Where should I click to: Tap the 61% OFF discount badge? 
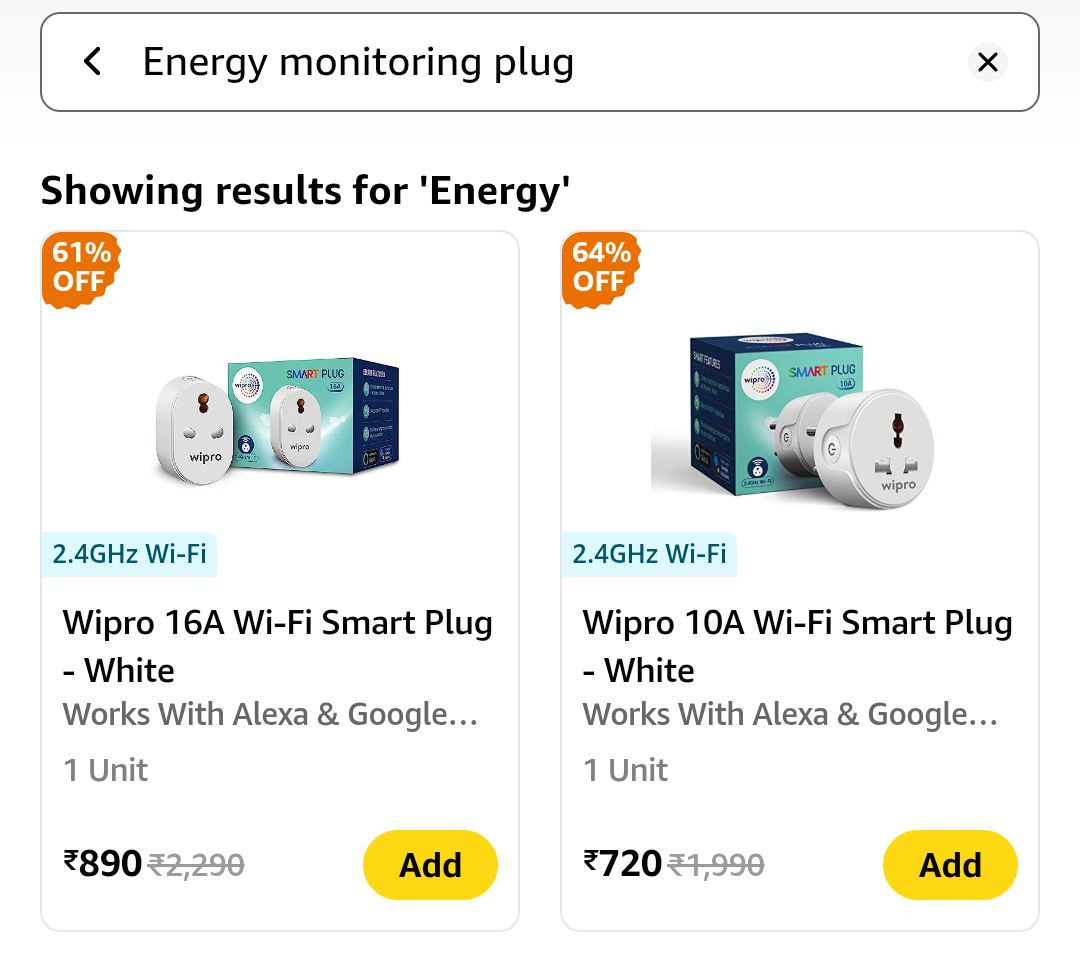[81, 267]
